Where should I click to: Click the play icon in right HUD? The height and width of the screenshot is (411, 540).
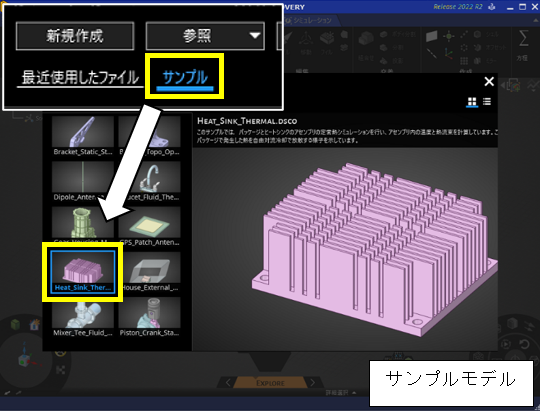[506, 344]
